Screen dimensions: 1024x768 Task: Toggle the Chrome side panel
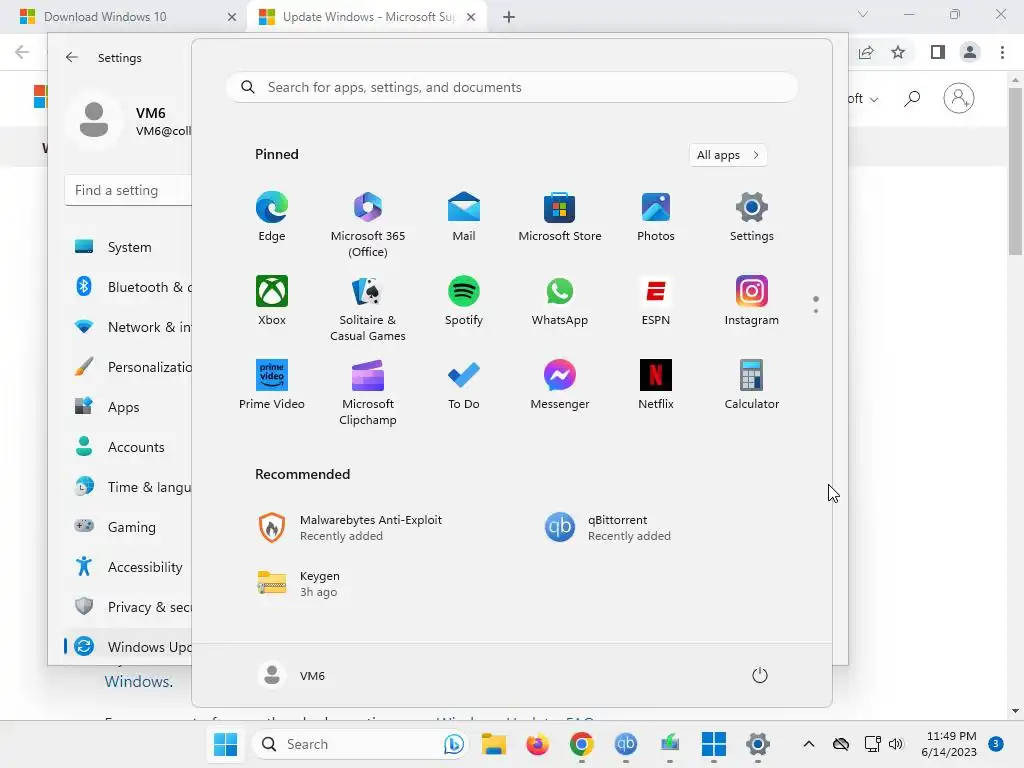pyautogui.click(x=938, y=52)
